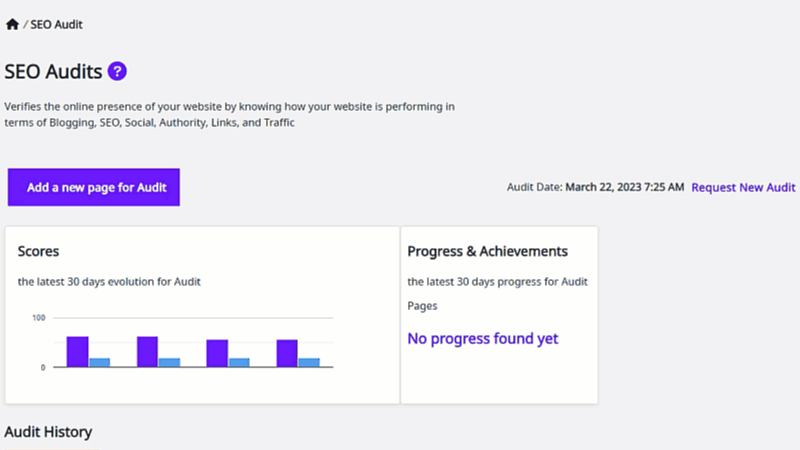Click the fourth light blue bar in the chart

click(309, 362)
